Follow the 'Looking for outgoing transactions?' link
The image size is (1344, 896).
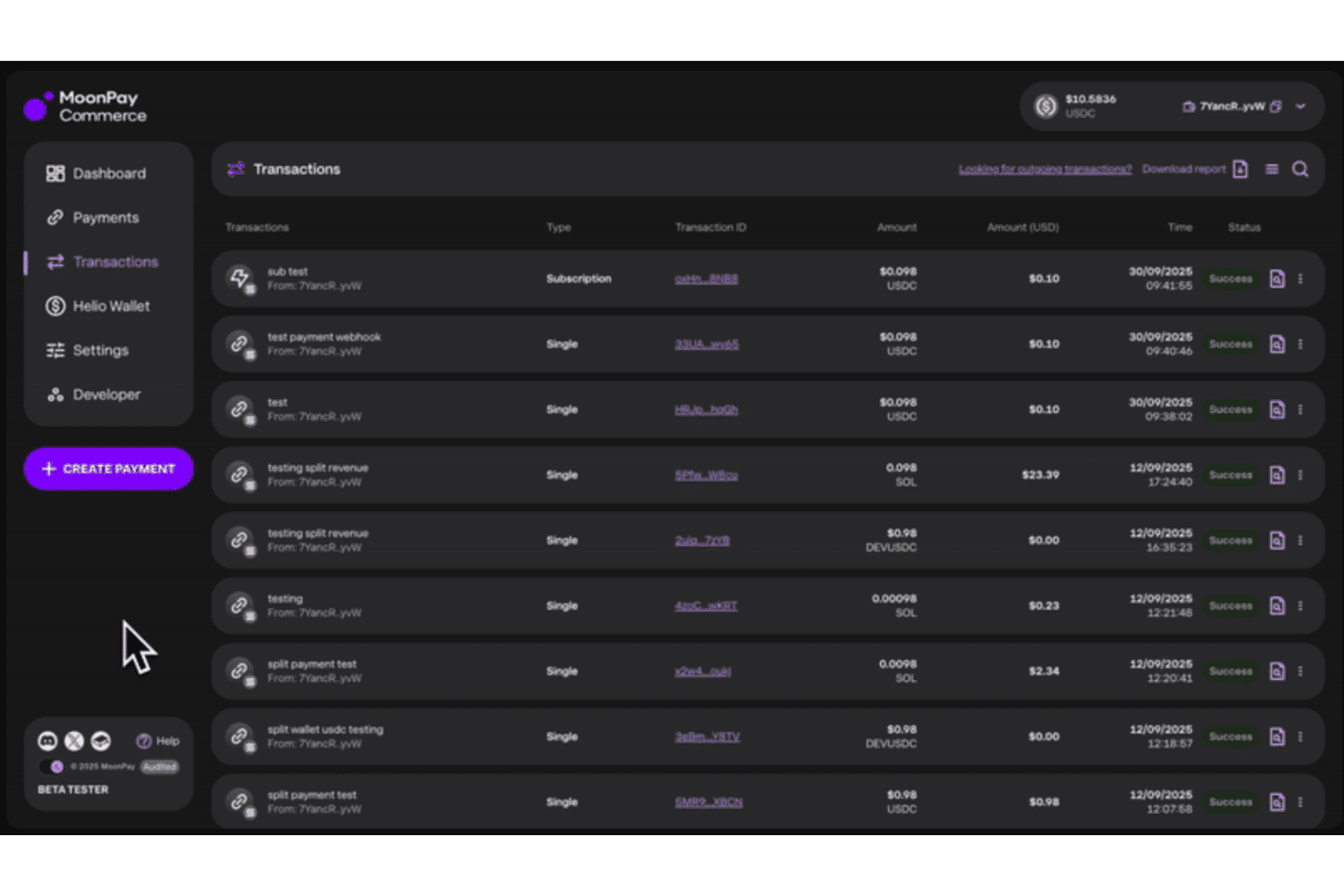click(1045, 169)
